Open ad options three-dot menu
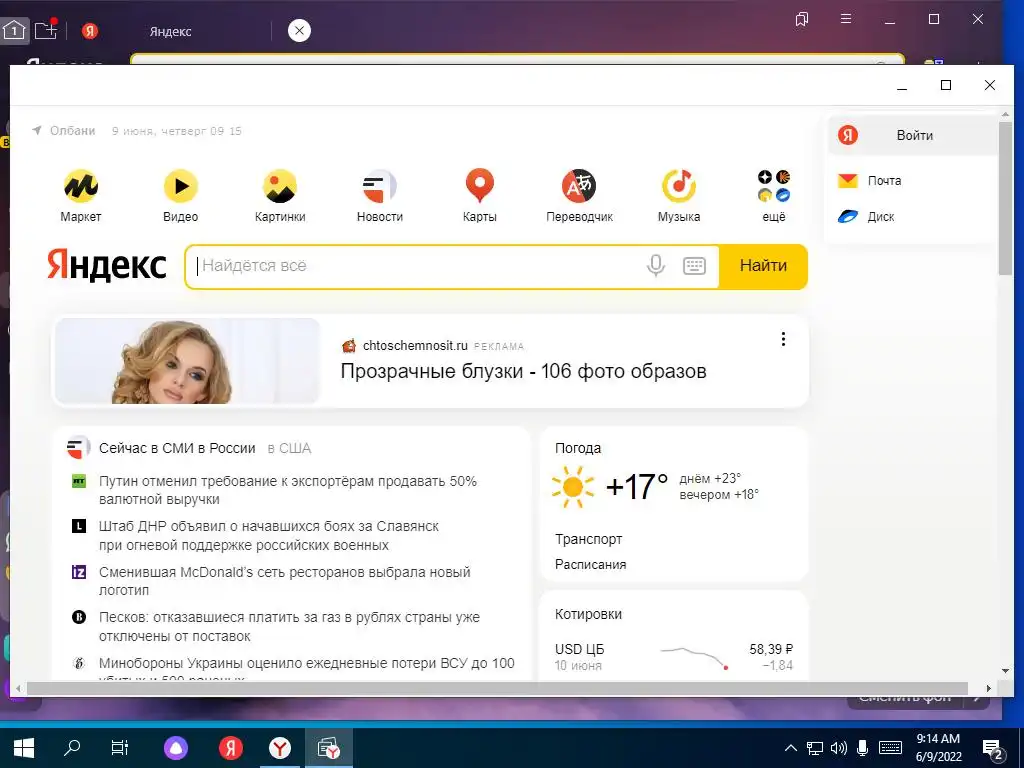Screen dimensions: 1024x768 coord(783,339)
